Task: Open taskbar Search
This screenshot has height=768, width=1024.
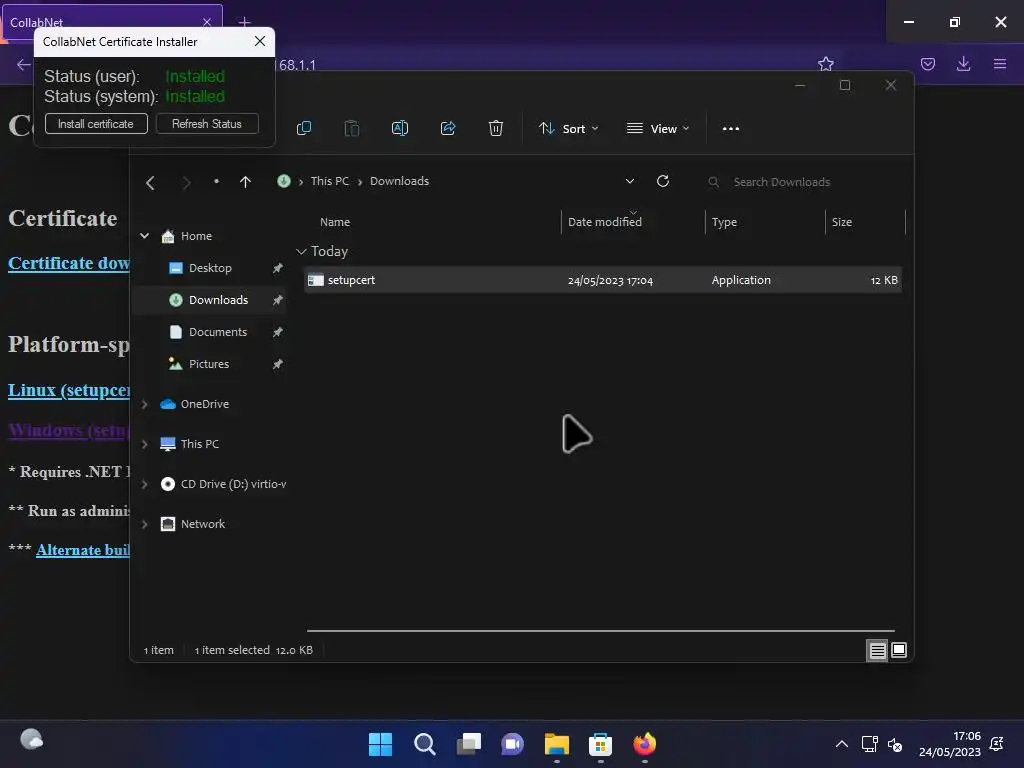Action: [x=424, y=744]
